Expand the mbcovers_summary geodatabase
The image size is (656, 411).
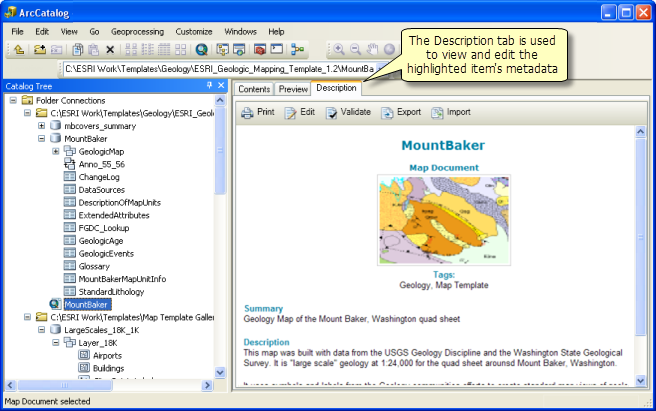tap(41, 126)
